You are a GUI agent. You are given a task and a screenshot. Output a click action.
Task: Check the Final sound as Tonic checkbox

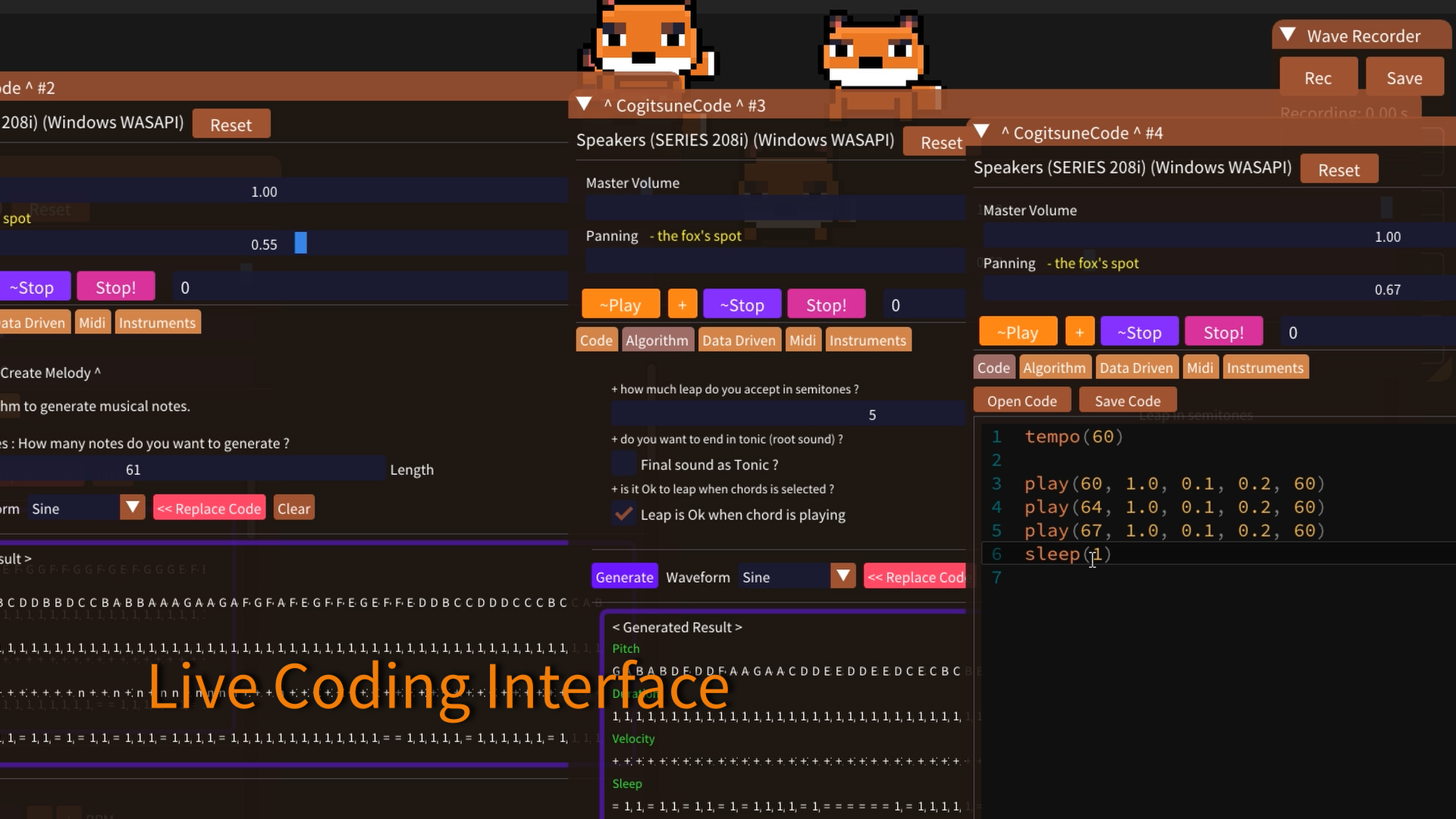click(623, 463)
